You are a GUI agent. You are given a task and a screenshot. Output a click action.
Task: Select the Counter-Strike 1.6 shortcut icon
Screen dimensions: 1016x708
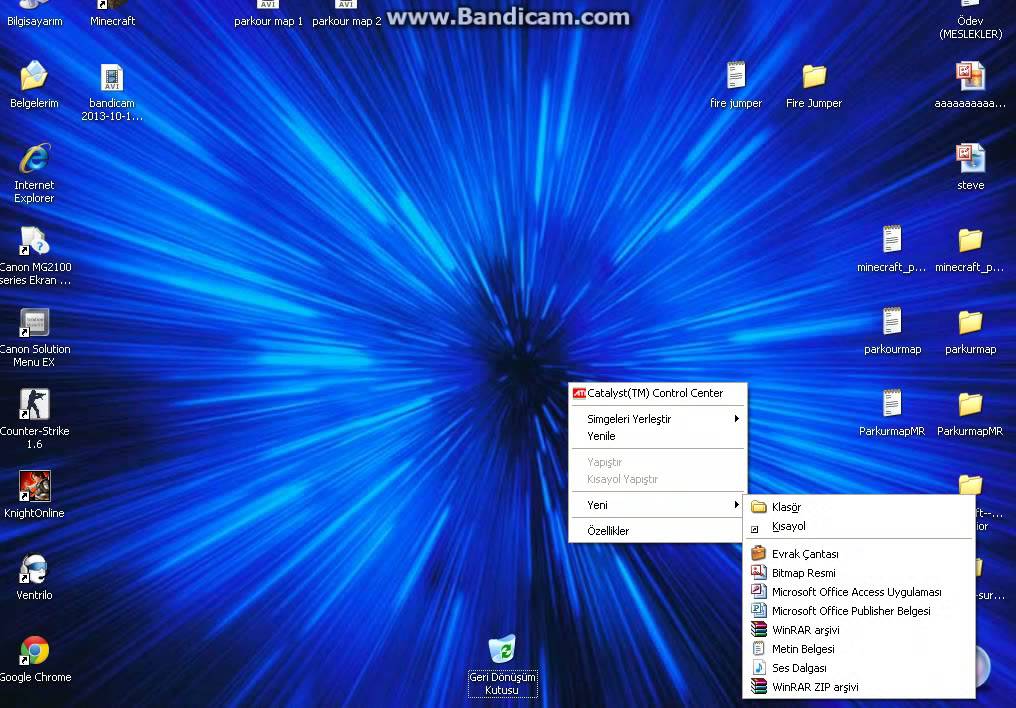34,405
